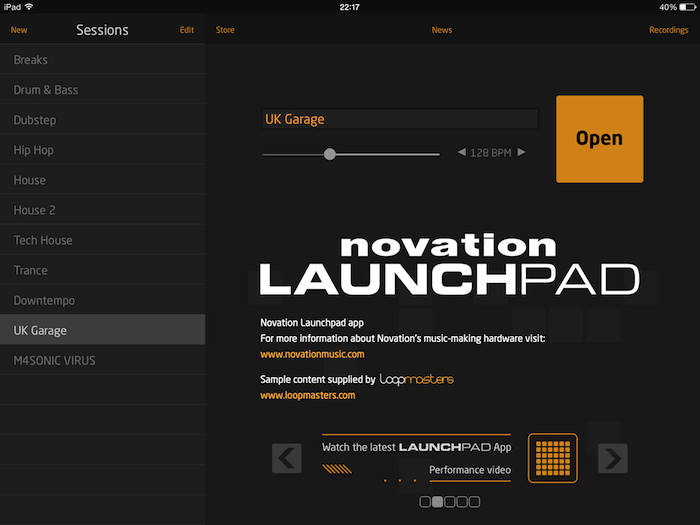
Task: Select the Dubstep session
Action: pyautogui.click(x=103, y=120)
